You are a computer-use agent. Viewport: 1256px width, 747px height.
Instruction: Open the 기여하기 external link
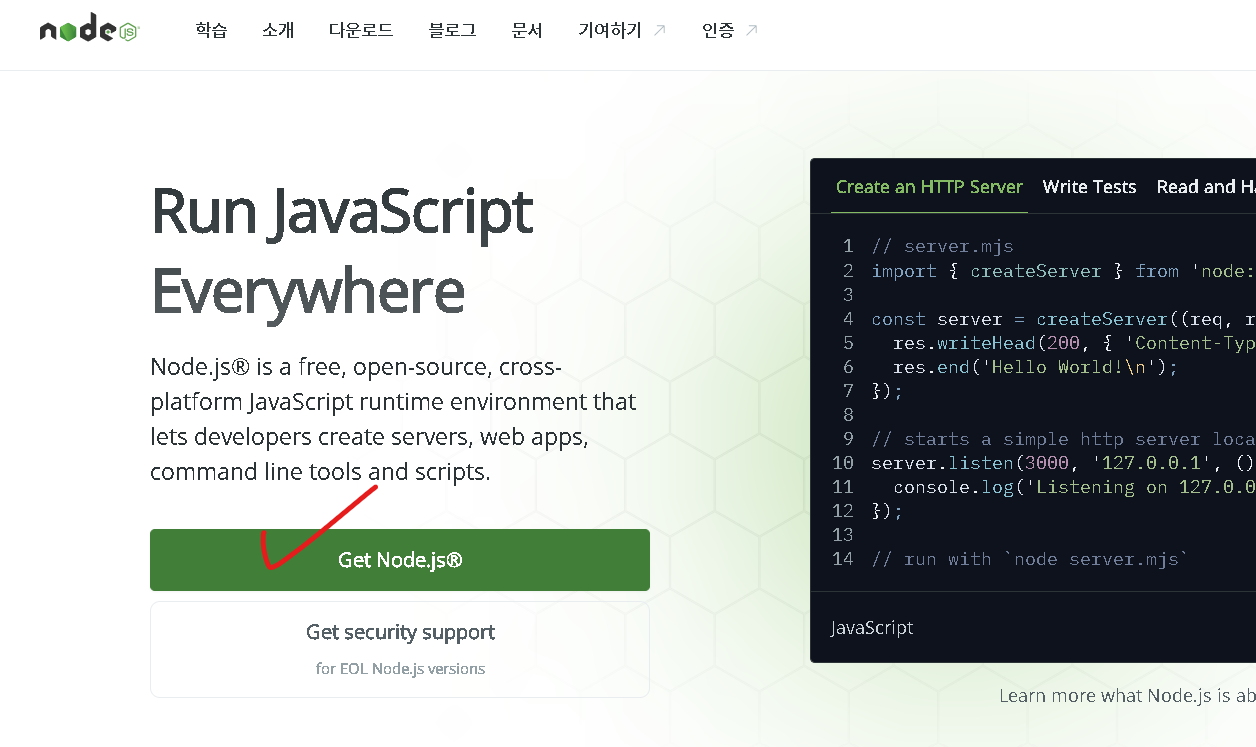point(622,30)
